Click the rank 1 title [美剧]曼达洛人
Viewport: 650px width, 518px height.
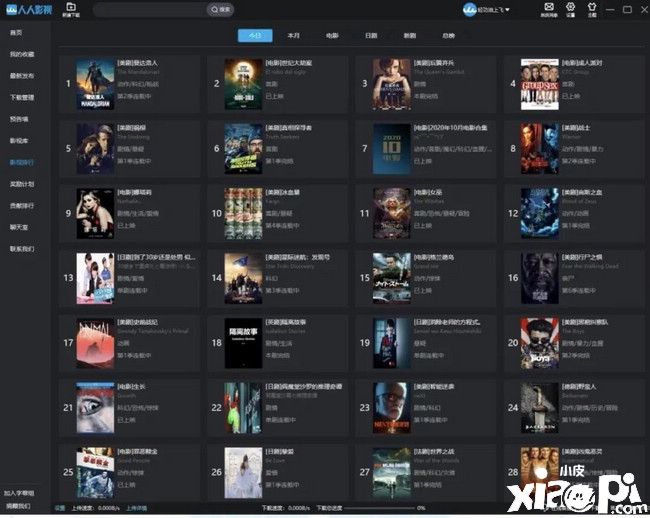click(x=138, y=63)
